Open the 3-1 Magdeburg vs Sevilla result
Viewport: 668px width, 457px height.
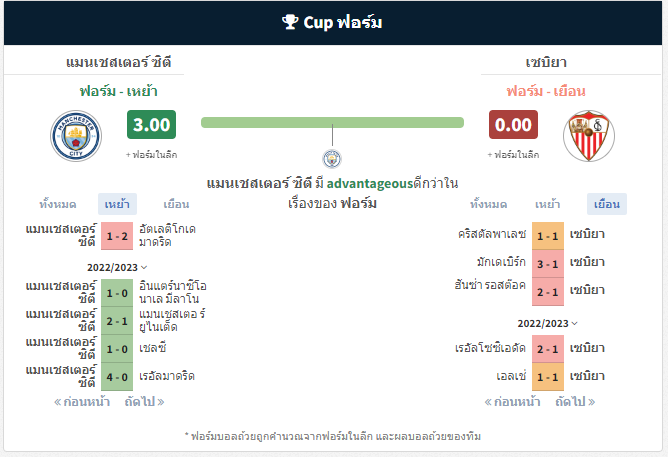click(x=548, y=264)
